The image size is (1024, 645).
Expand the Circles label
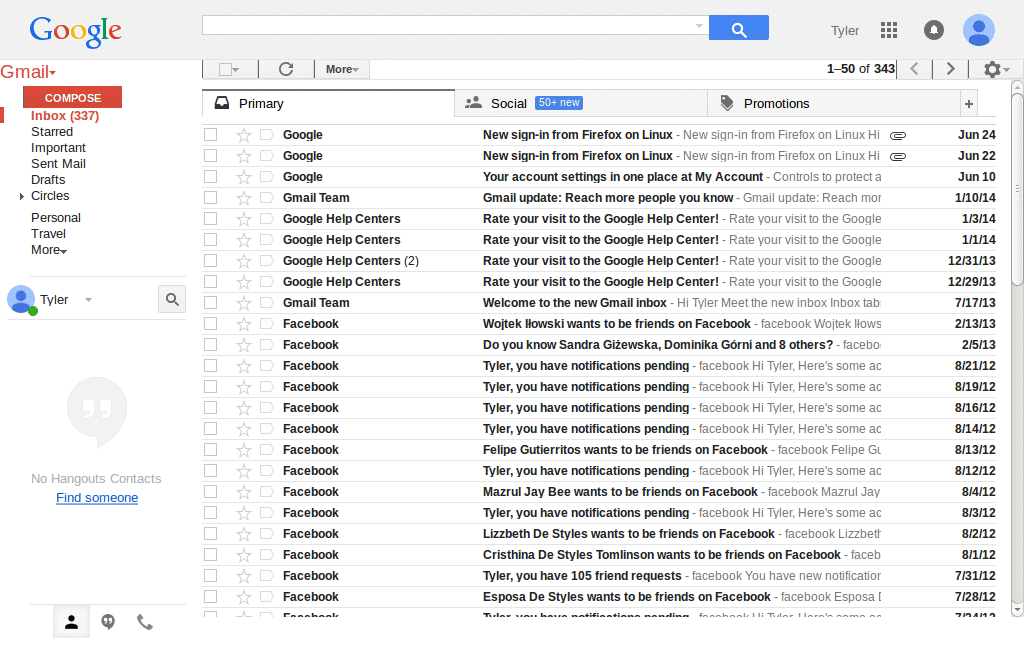22,196
